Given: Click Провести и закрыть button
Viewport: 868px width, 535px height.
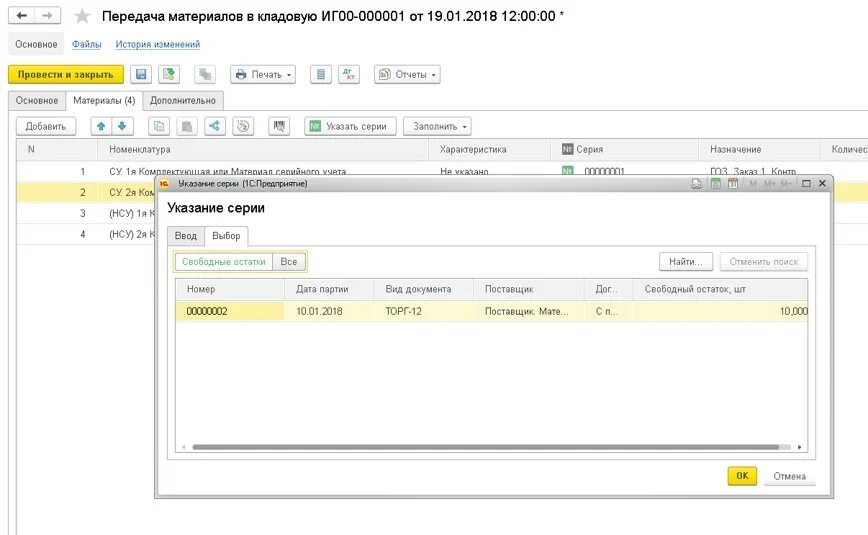Looking at the screenshot, I should [x=66, y=74].
